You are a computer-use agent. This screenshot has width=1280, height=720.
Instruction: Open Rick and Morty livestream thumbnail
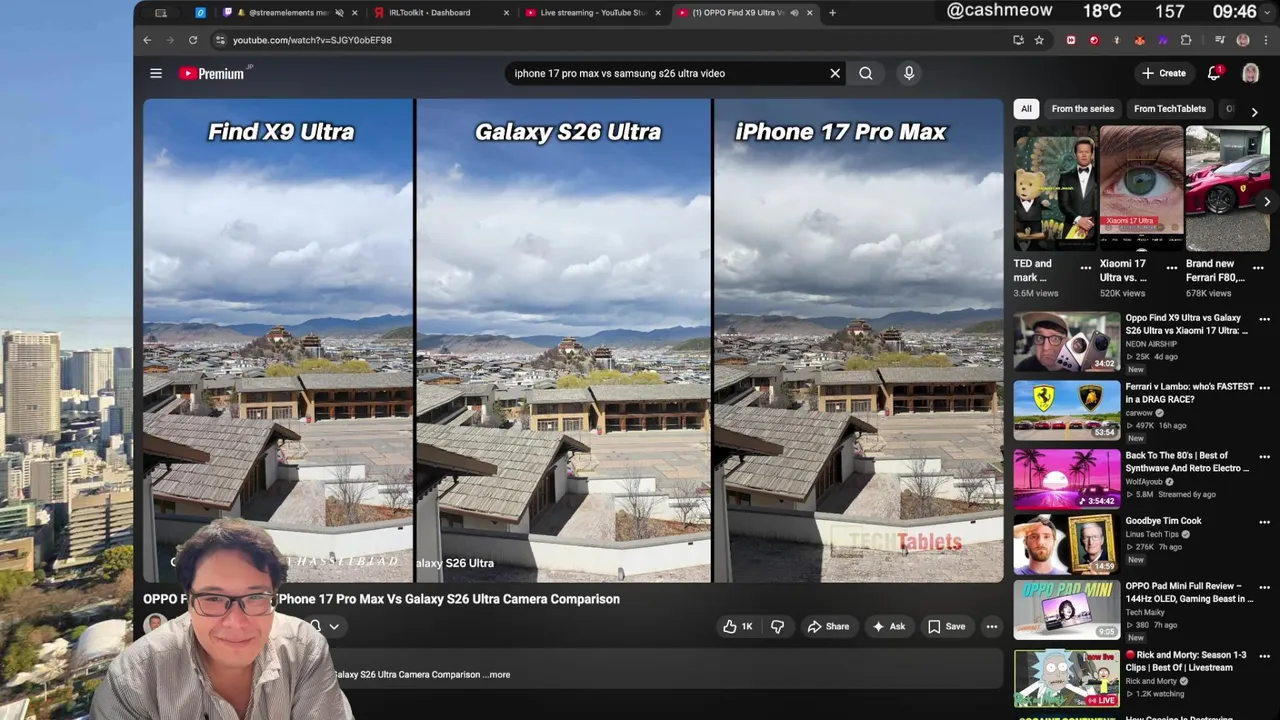[x=1067, y=678]
